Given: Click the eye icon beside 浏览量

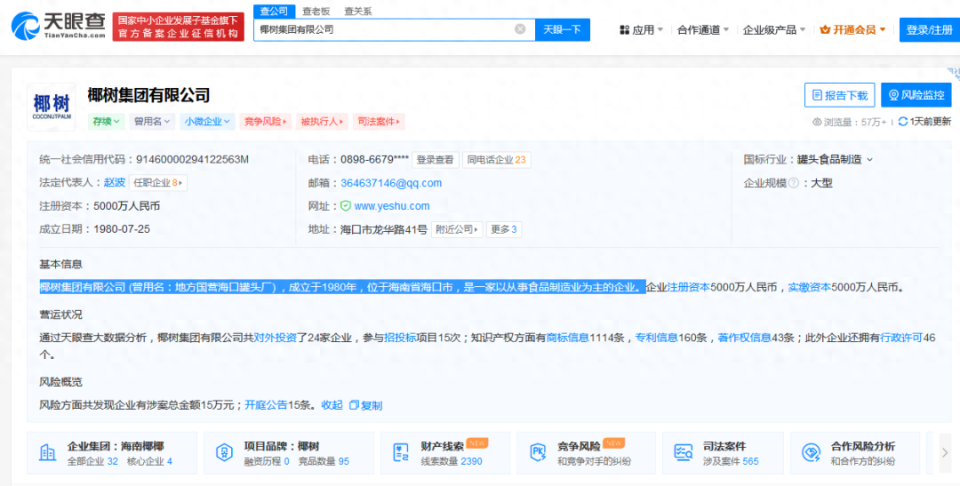Looking at the screenshot, I should 817,122.
